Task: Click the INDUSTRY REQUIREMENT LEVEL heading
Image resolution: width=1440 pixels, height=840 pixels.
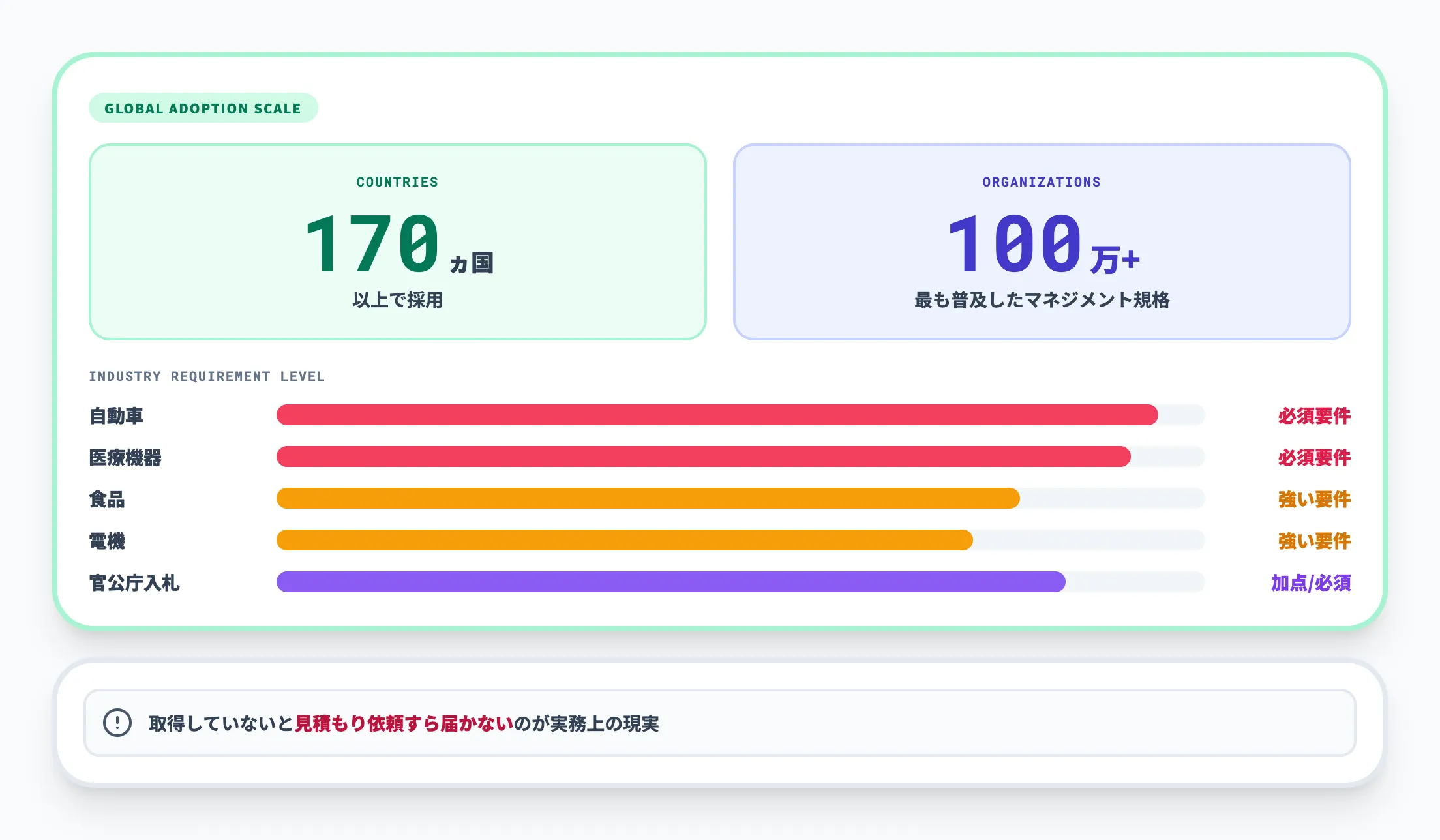Action: coord(206,376)
